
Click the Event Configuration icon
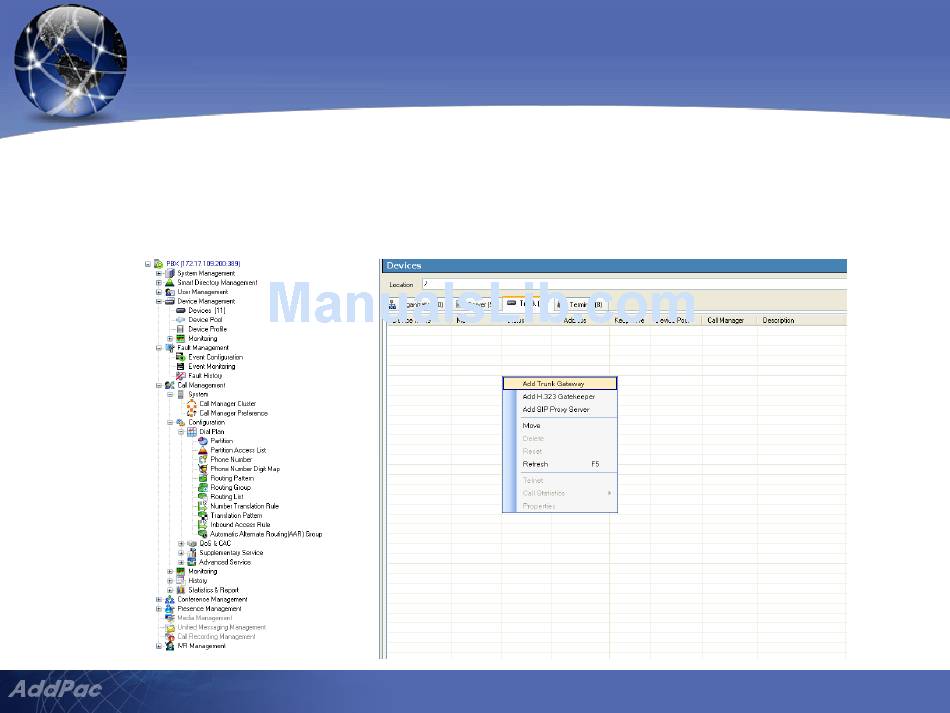click(180, 357)
